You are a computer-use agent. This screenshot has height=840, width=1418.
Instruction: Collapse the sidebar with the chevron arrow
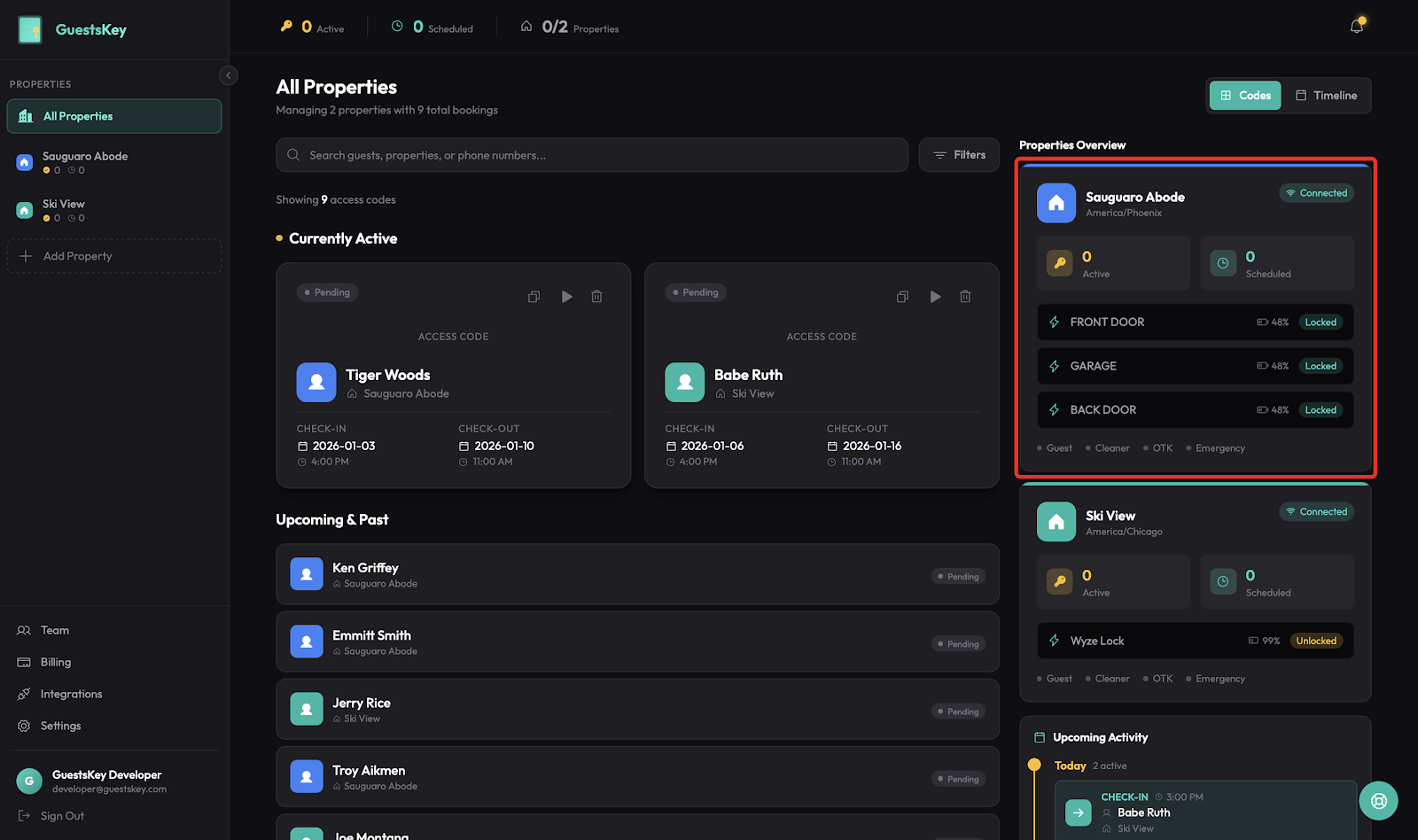[x=228, y=75]
